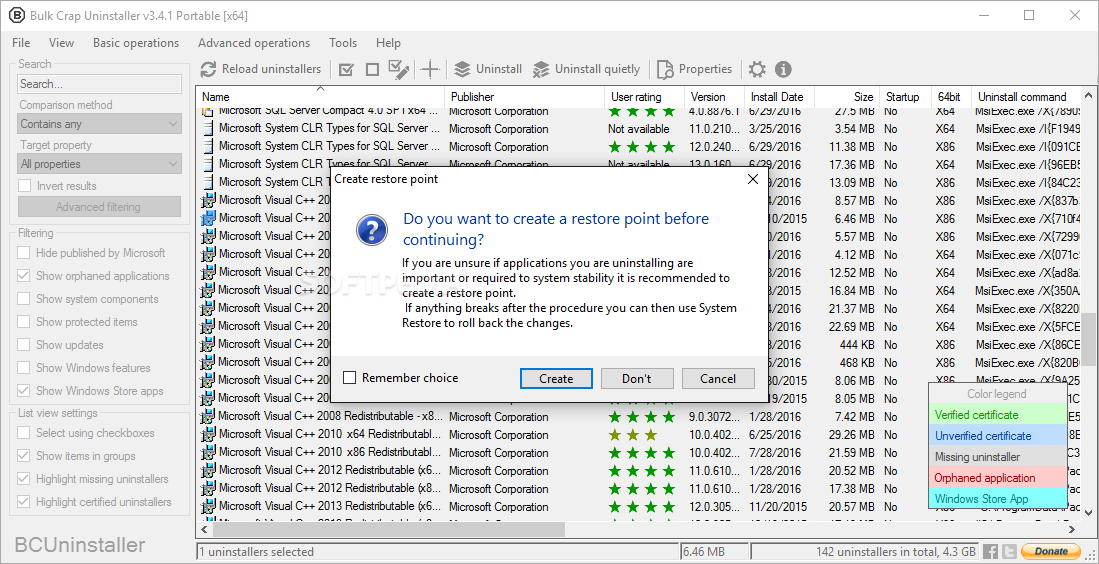Image resolution: width=1099 pixels, height=564 pixels.
Task: Click the Twitter icon in the status bar
Action: click(1009, 551)
